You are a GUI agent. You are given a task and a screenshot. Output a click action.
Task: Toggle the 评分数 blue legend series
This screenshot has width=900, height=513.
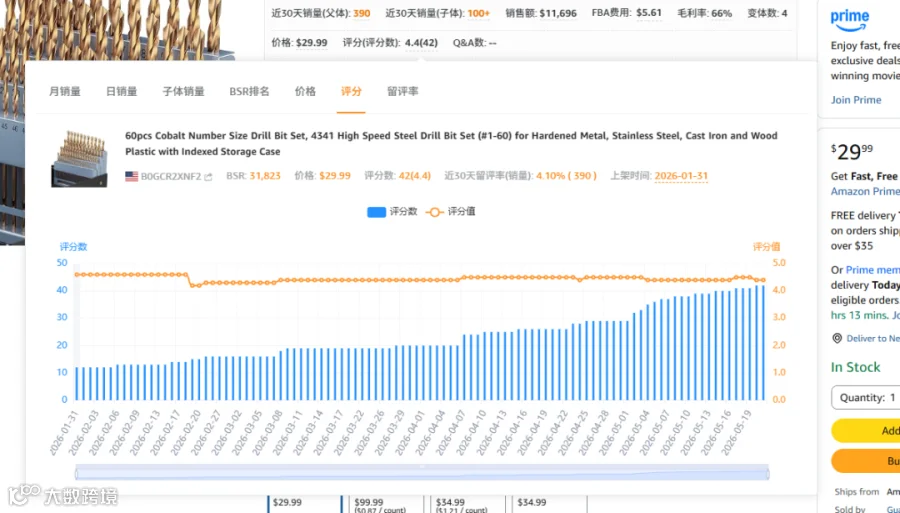tap(392, 212)
